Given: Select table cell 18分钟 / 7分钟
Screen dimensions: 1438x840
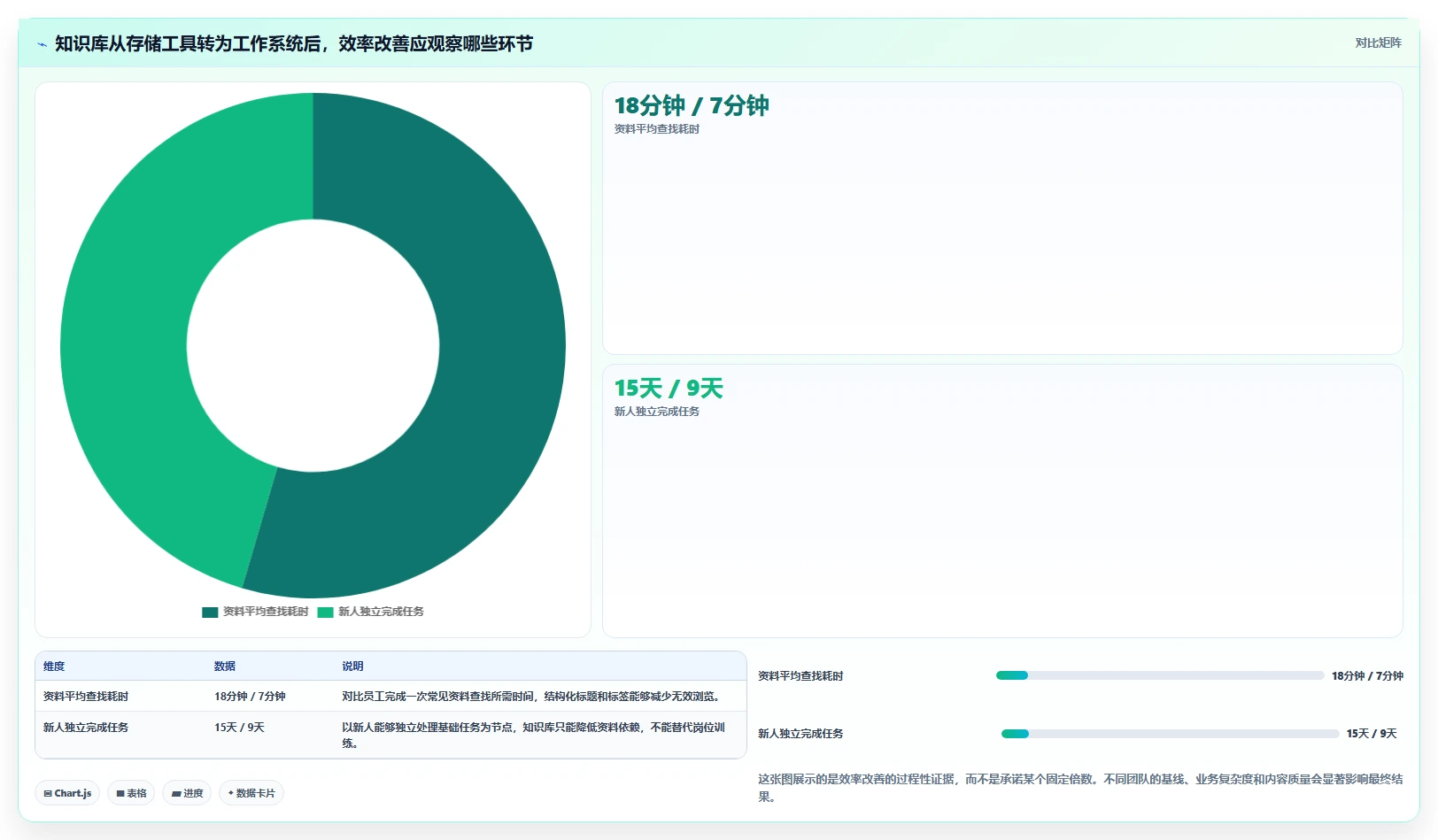Looking at the screenshot, I should (x=250, y=697).
